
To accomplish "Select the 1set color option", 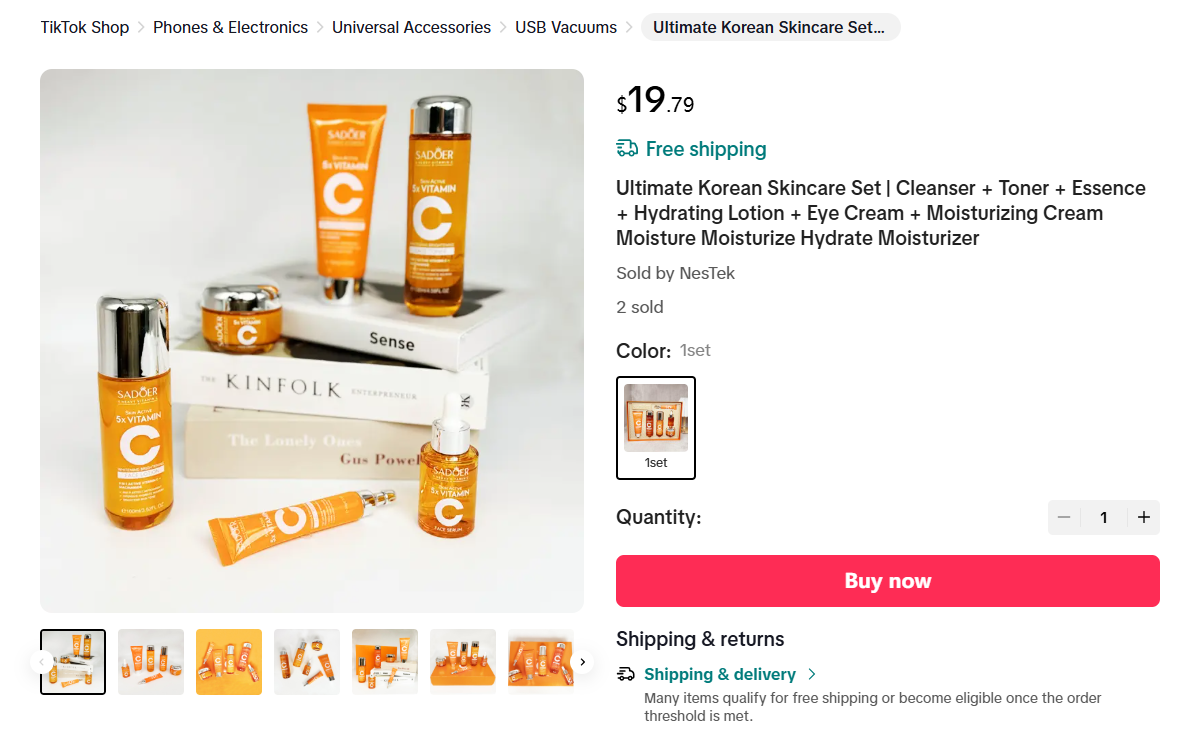I will coord(656,427).
